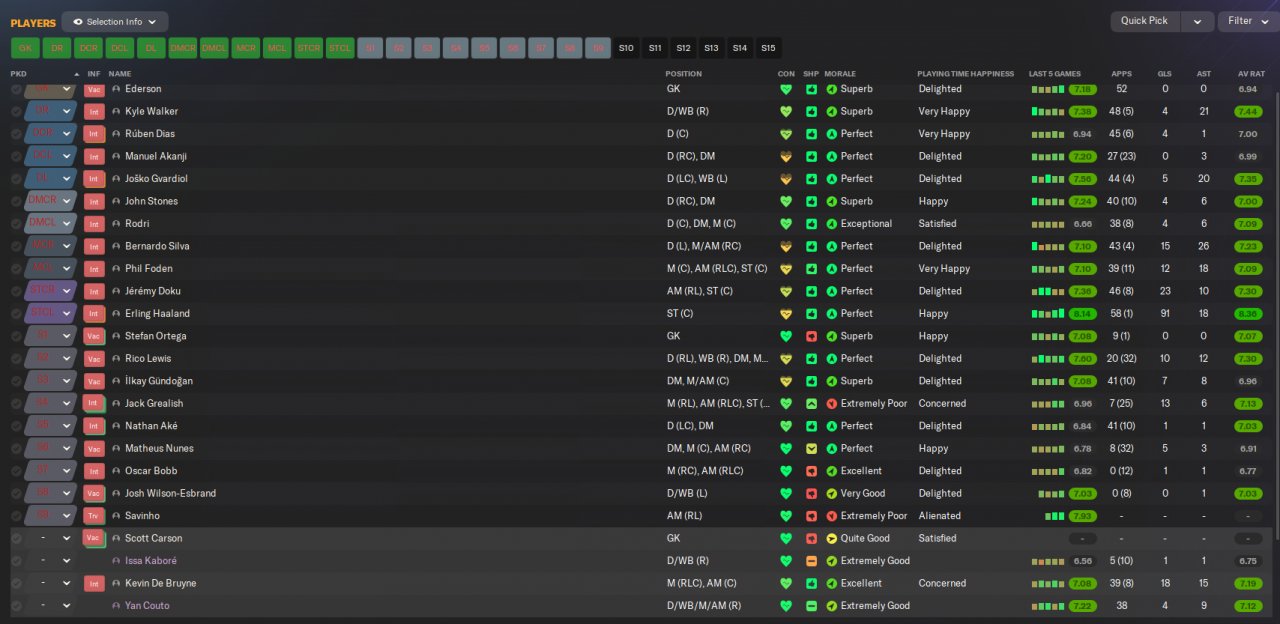Select the S10 substitute tab

[x=626, y=48]
